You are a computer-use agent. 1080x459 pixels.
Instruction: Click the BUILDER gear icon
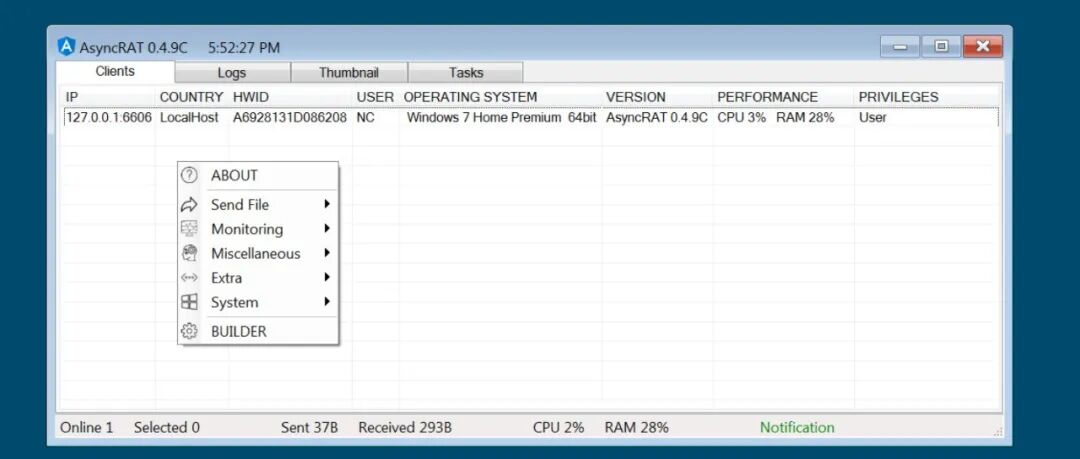(x=189, y=331)
